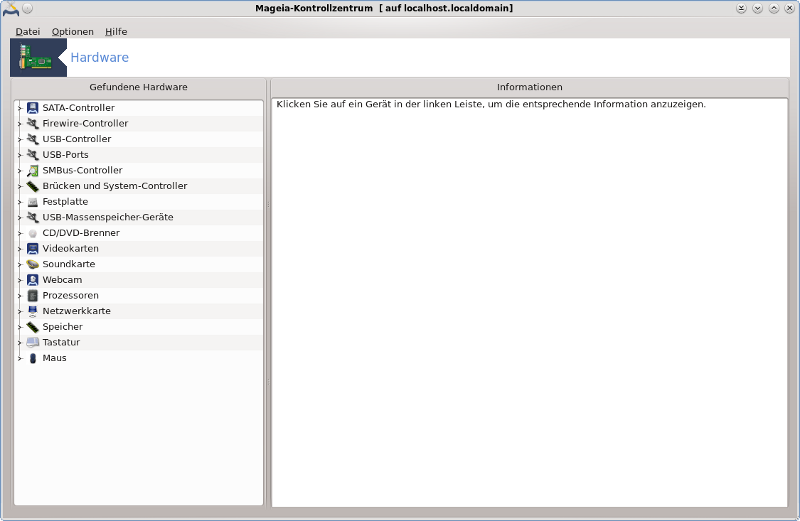Select the USB-Ports label
The width and height of the screenshot is (800, 521).
65,155
